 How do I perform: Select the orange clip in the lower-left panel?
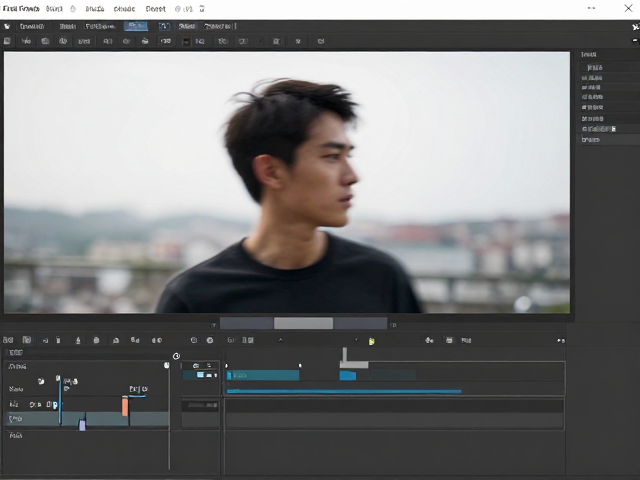[x=125, y=407]
